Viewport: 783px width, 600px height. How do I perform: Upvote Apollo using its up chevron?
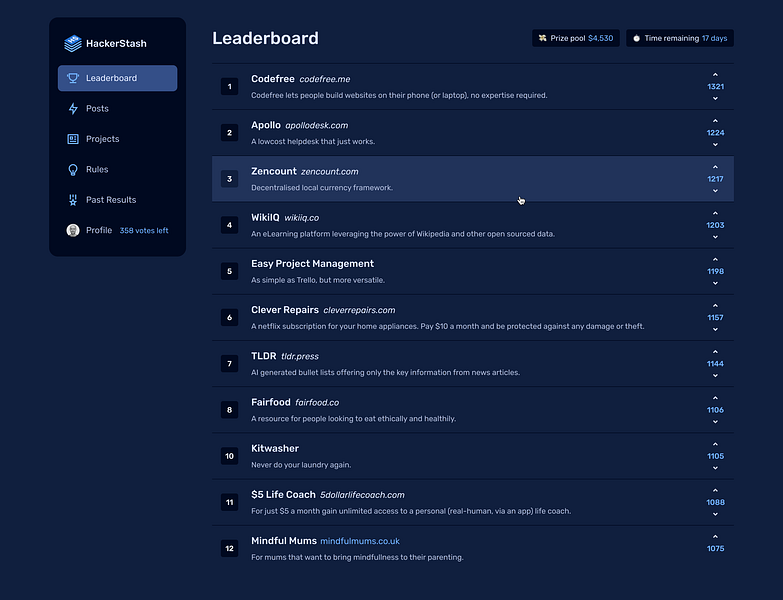(715, 121)
